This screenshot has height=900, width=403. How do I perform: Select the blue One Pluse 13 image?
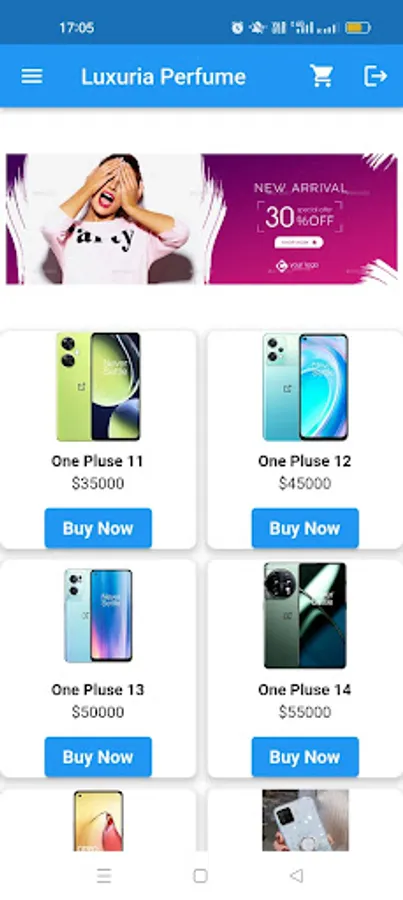(x=98, y=615)
